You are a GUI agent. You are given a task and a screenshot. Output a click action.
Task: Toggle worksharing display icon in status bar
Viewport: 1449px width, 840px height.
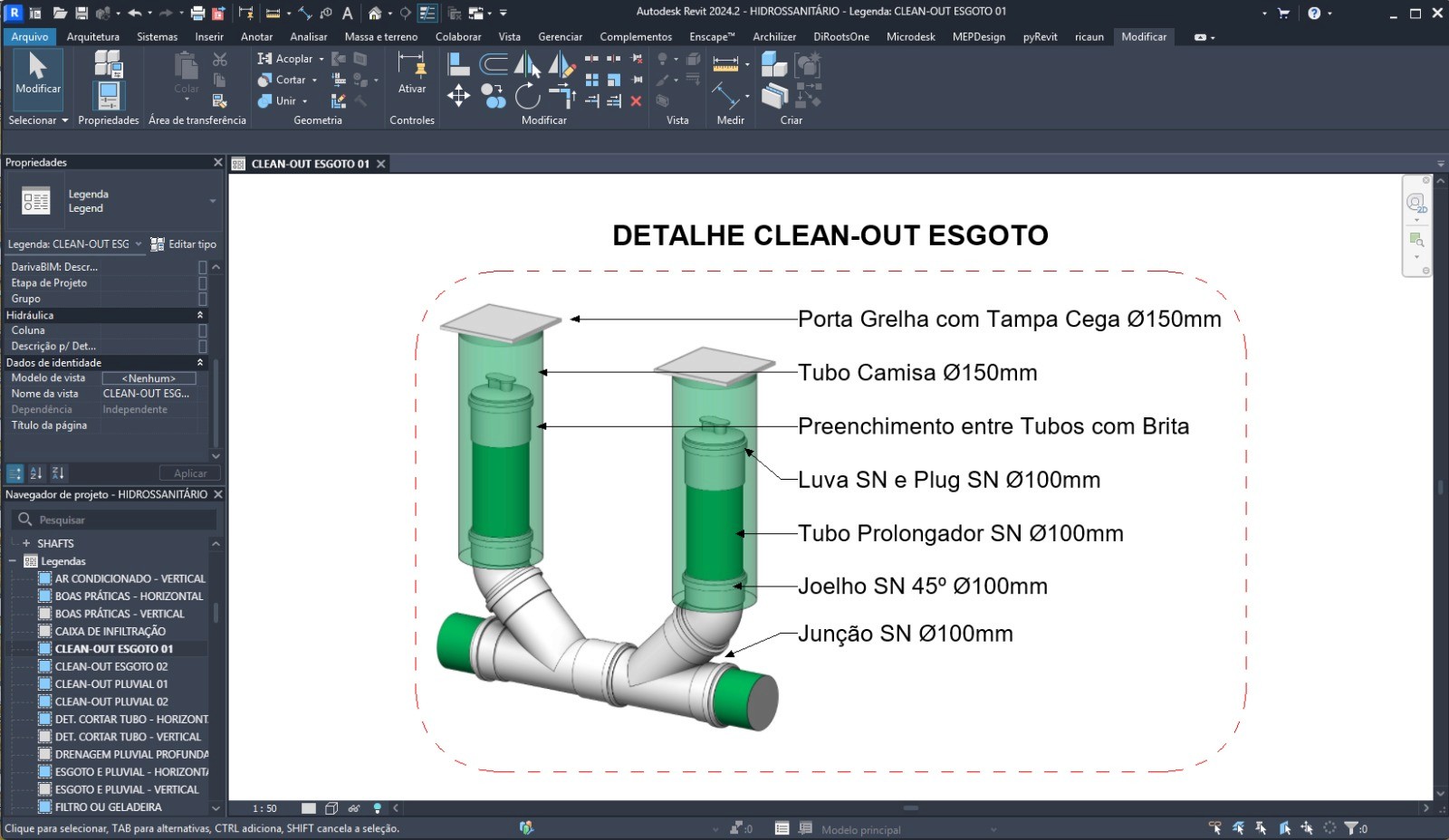[x=526, y=827]
